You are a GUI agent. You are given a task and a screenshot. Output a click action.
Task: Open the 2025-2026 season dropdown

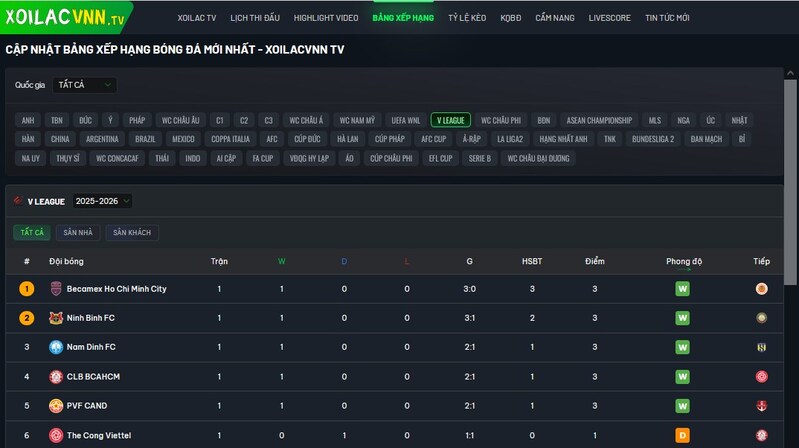tap(101, 201)
